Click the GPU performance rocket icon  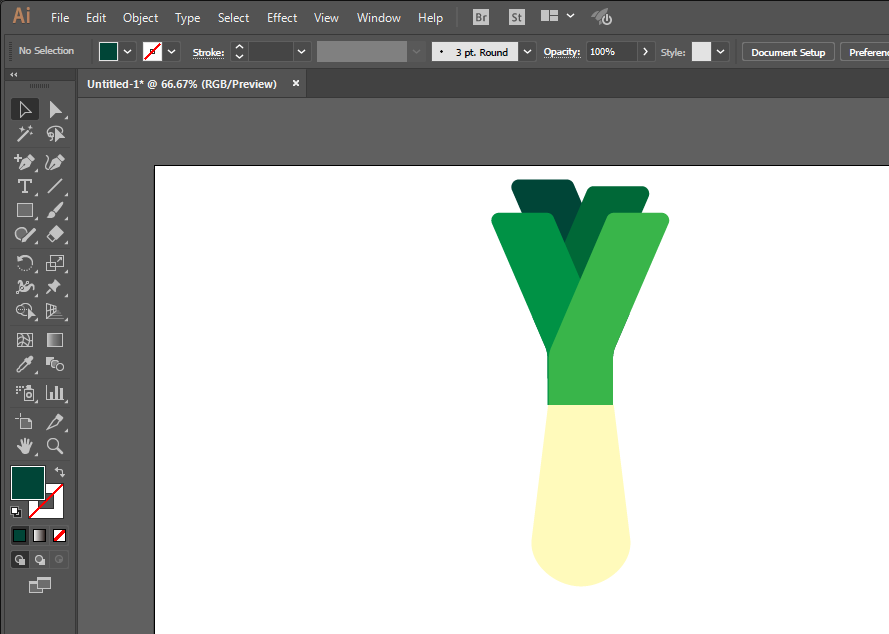pos(602,17)
